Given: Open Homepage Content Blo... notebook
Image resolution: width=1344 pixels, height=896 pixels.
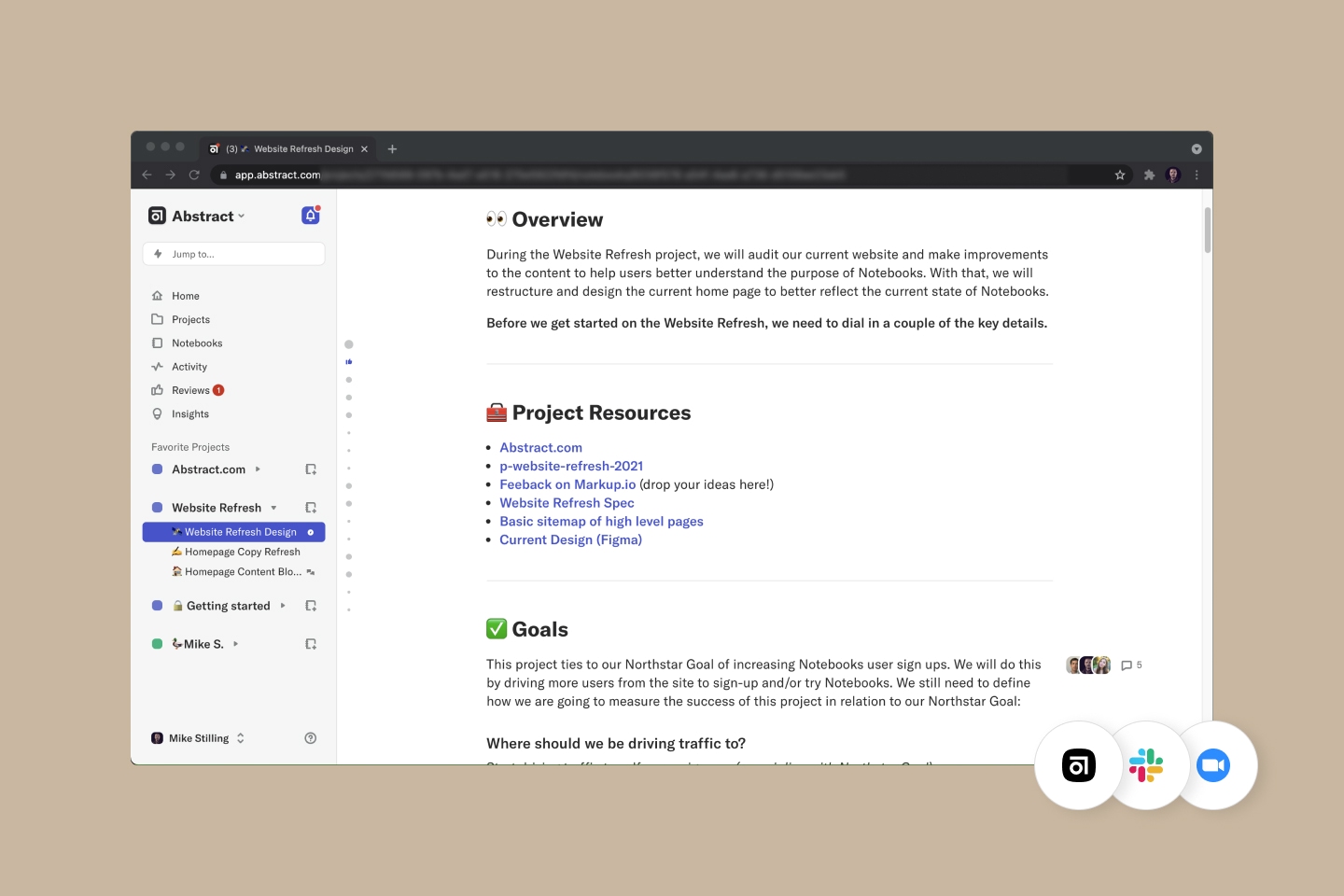Looking at the screenshot, I should [236, 572].
